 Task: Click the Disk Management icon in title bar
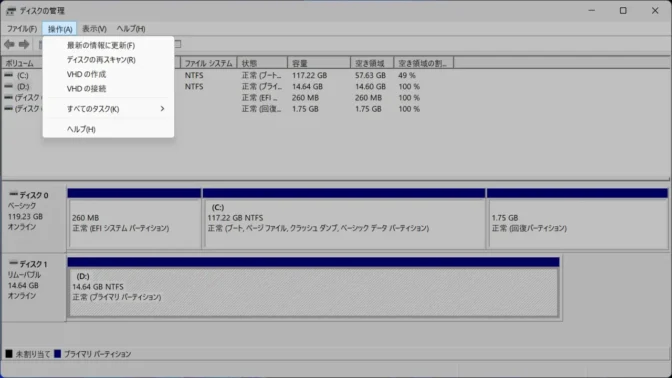point(11,11)
